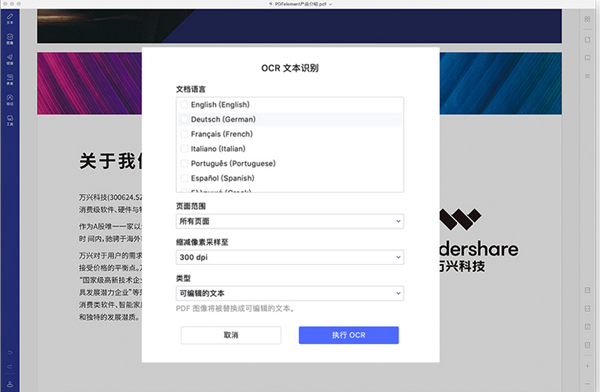Open the 页面范围 page range dropdown
The image size is (600, 392).
click(x=290, y=221)
